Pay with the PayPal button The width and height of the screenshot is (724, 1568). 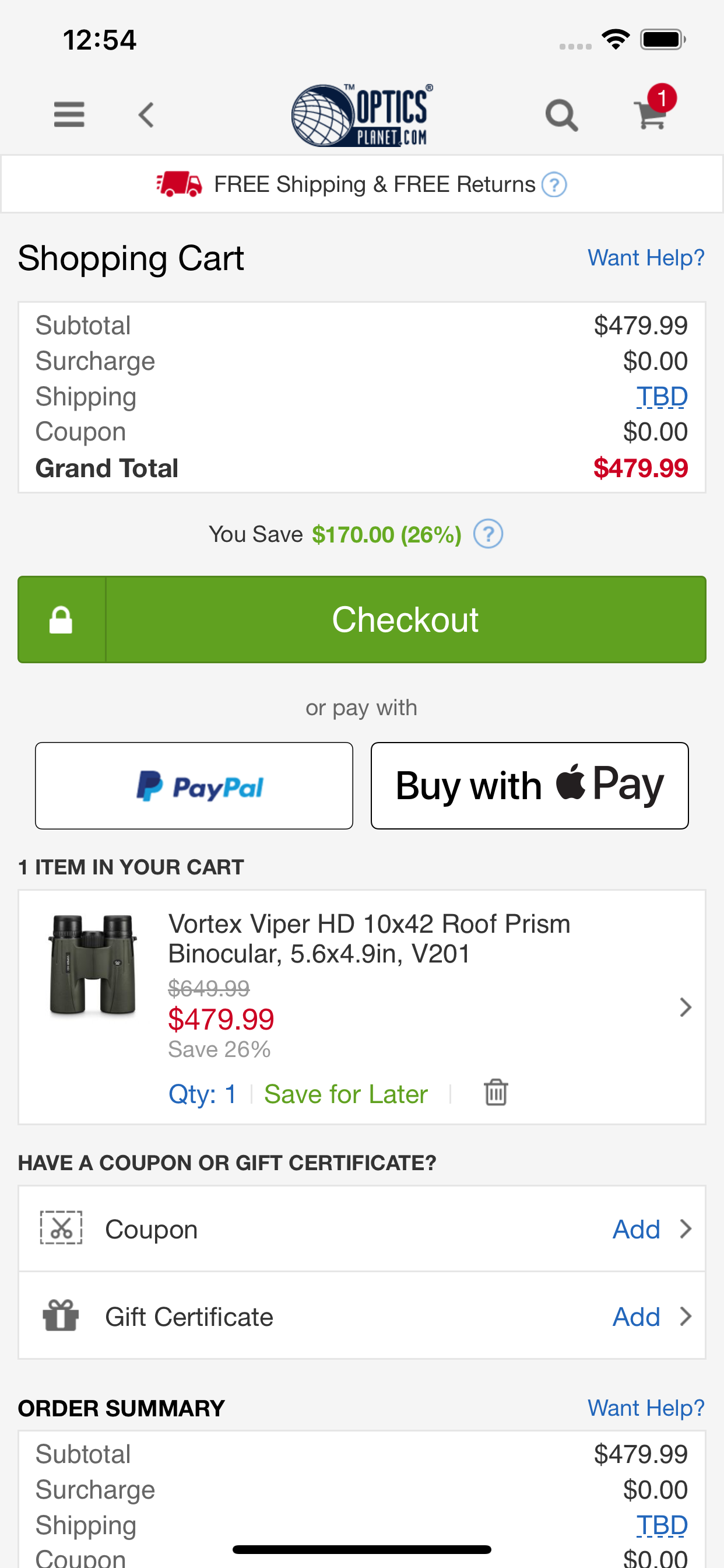pyautogui.click(x=194, y=785)
